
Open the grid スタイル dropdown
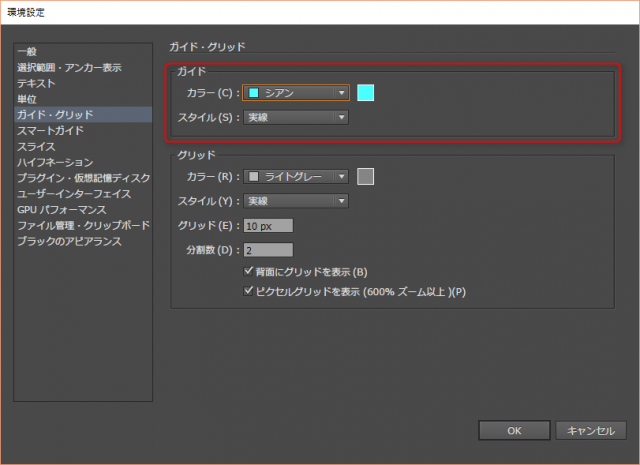point(296,201)
